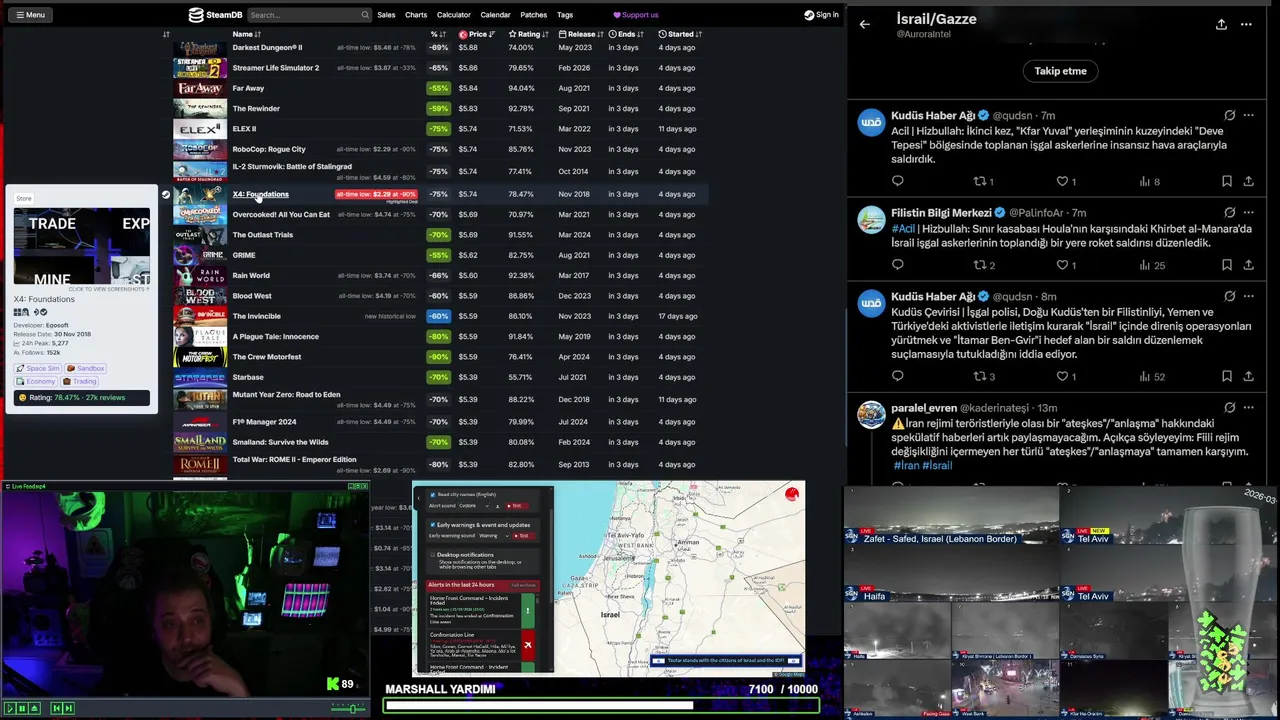Bookmark the Filistin Bilgi Merkezi tweet
The height and width of the screenshot is (720, 1280).
tap(1226, 265)
